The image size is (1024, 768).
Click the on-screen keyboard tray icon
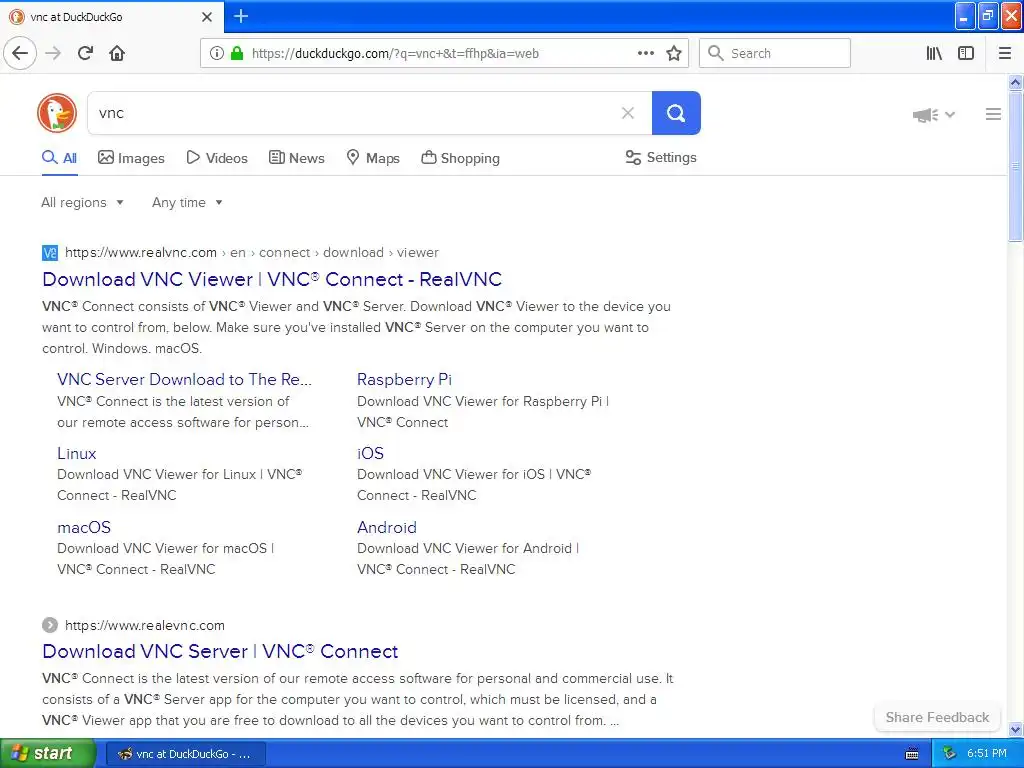coord(912,754)
